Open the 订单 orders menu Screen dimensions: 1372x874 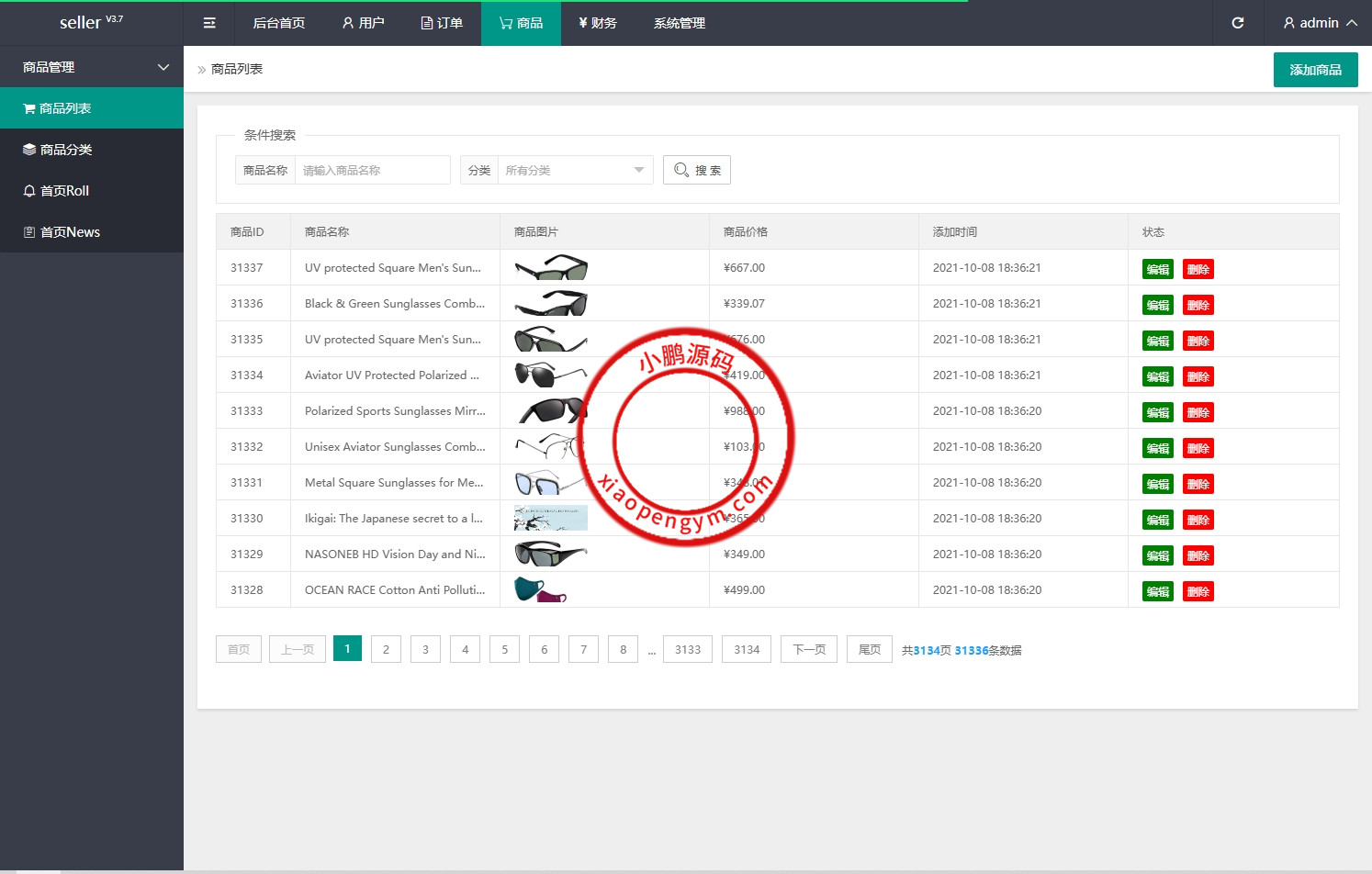(x=442, y=23)
